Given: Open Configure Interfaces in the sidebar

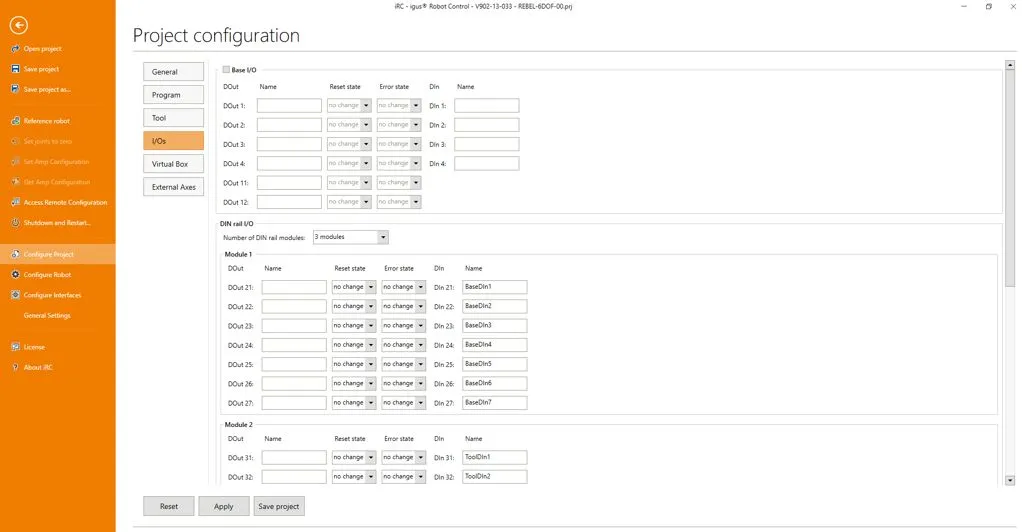Looking at the screenshot, I should [52, 295].
